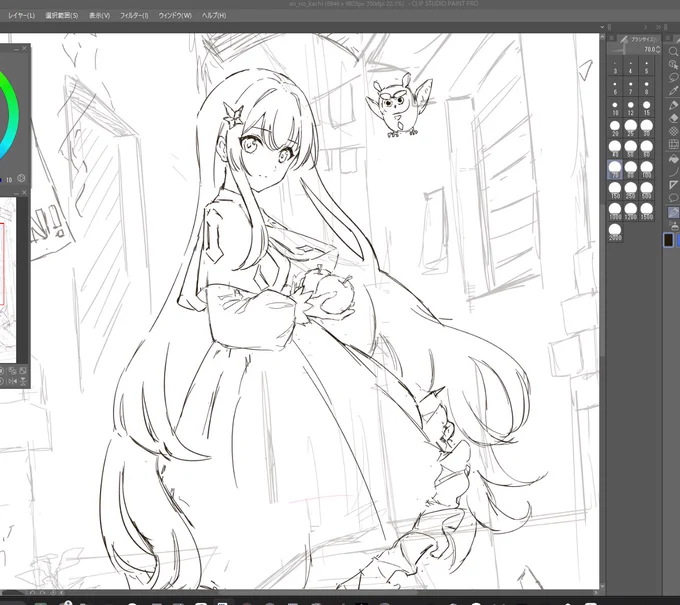Click the highlighted active pen sub tool

tap(673, 213)
